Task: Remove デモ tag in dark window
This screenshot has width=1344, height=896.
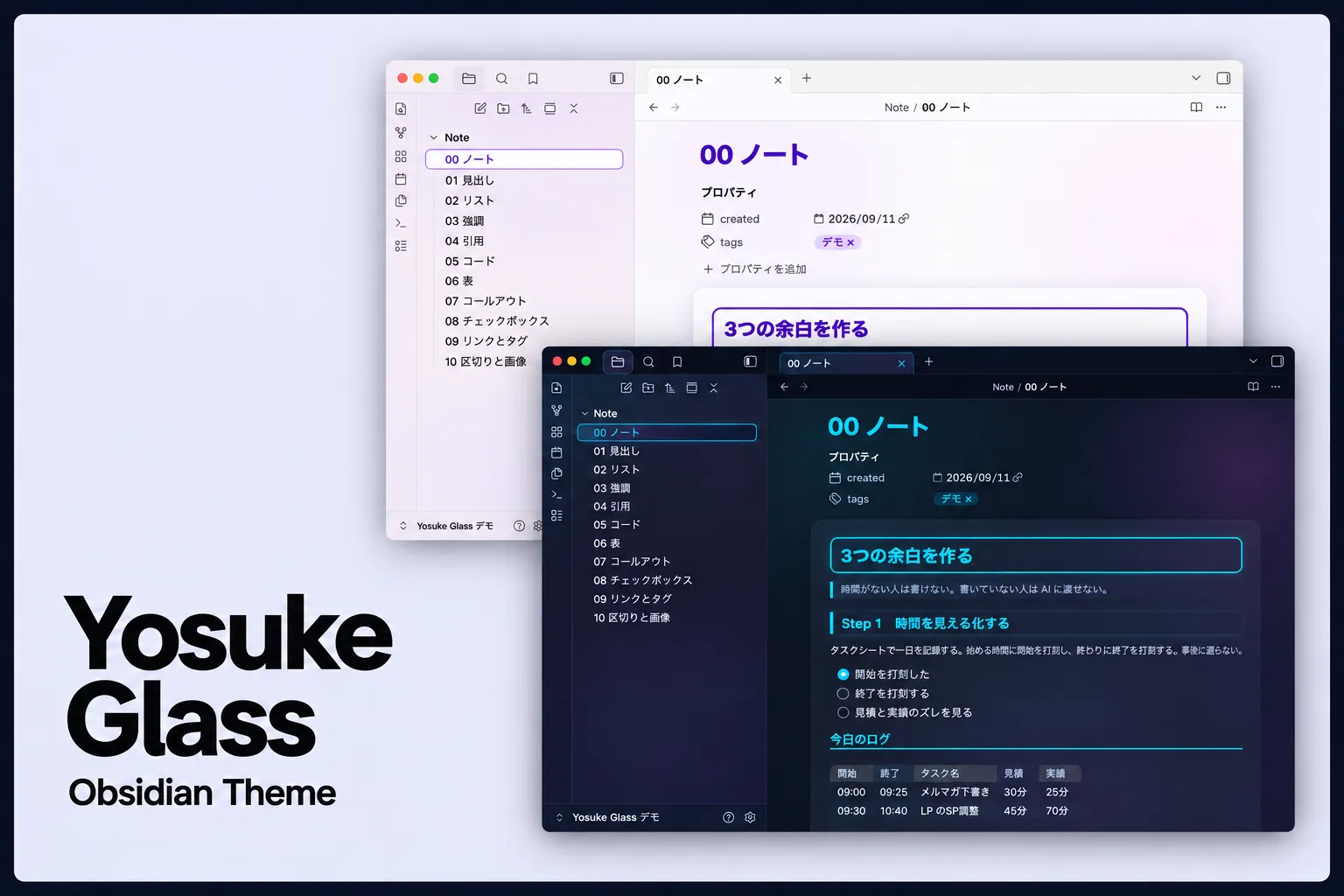Action: [969, 500]
